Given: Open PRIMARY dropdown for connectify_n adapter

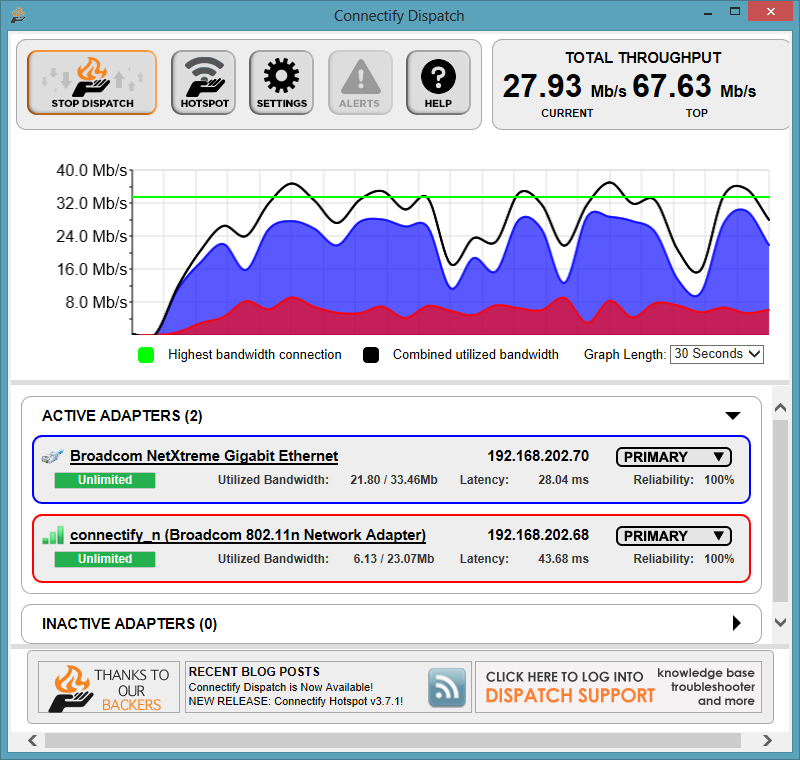Looking at the screenshot, I should 673,536.
